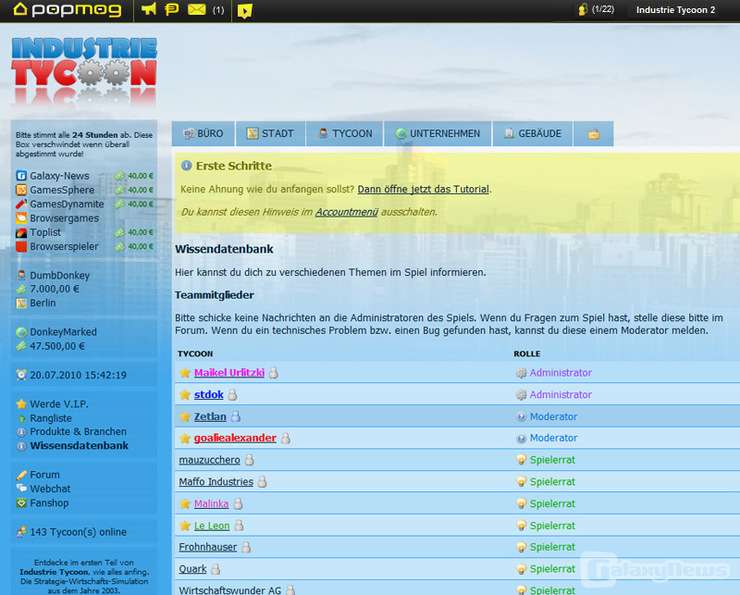The image size is (740, 595).
Task: Click the info icon beside Erste Schritte
Action: click(186, 166)
